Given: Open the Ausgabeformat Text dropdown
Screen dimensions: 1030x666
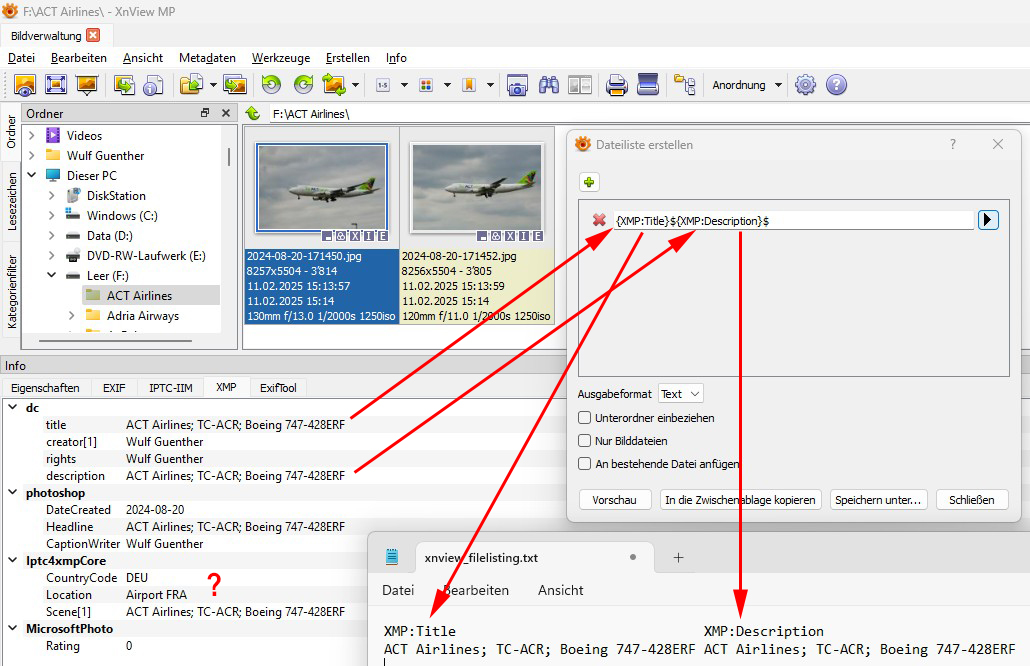Looking at the screenshot, I should (681, 393).
